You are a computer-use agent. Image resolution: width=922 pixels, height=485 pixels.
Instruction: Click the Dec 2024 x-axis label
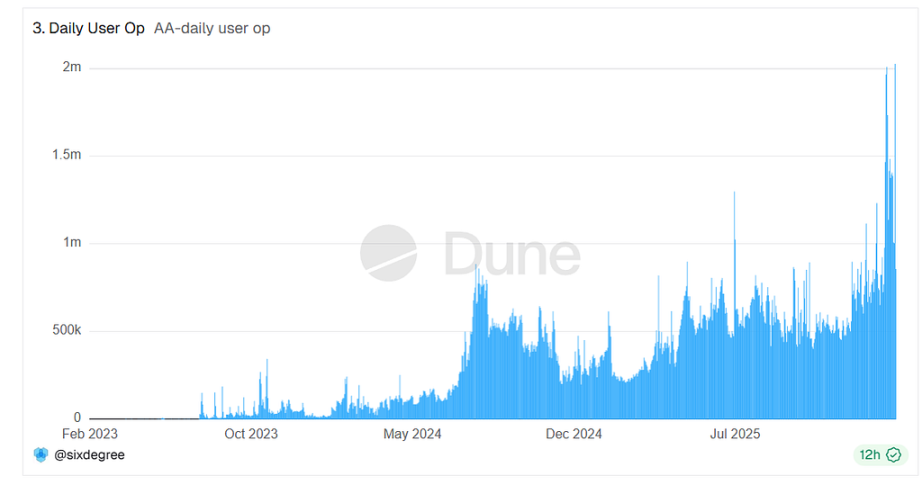pyautogui.click(x=574, y=434)
